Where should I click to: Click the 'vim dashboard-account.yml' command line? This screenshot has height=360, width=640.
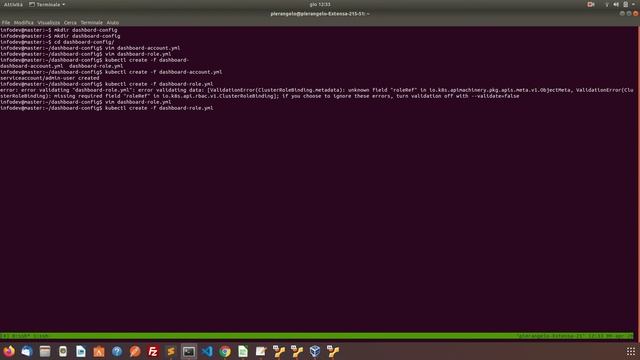click(90, 48)
